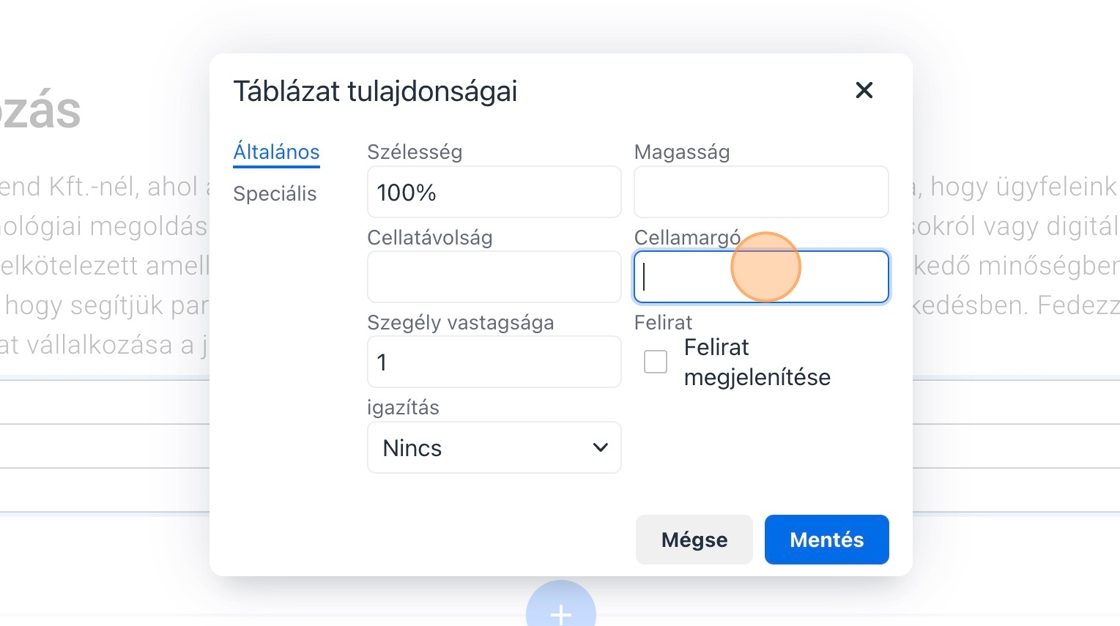Click the Szélesség label
Screen dimensions: 1120x626
pyautogui.click(x=415, y=152)
